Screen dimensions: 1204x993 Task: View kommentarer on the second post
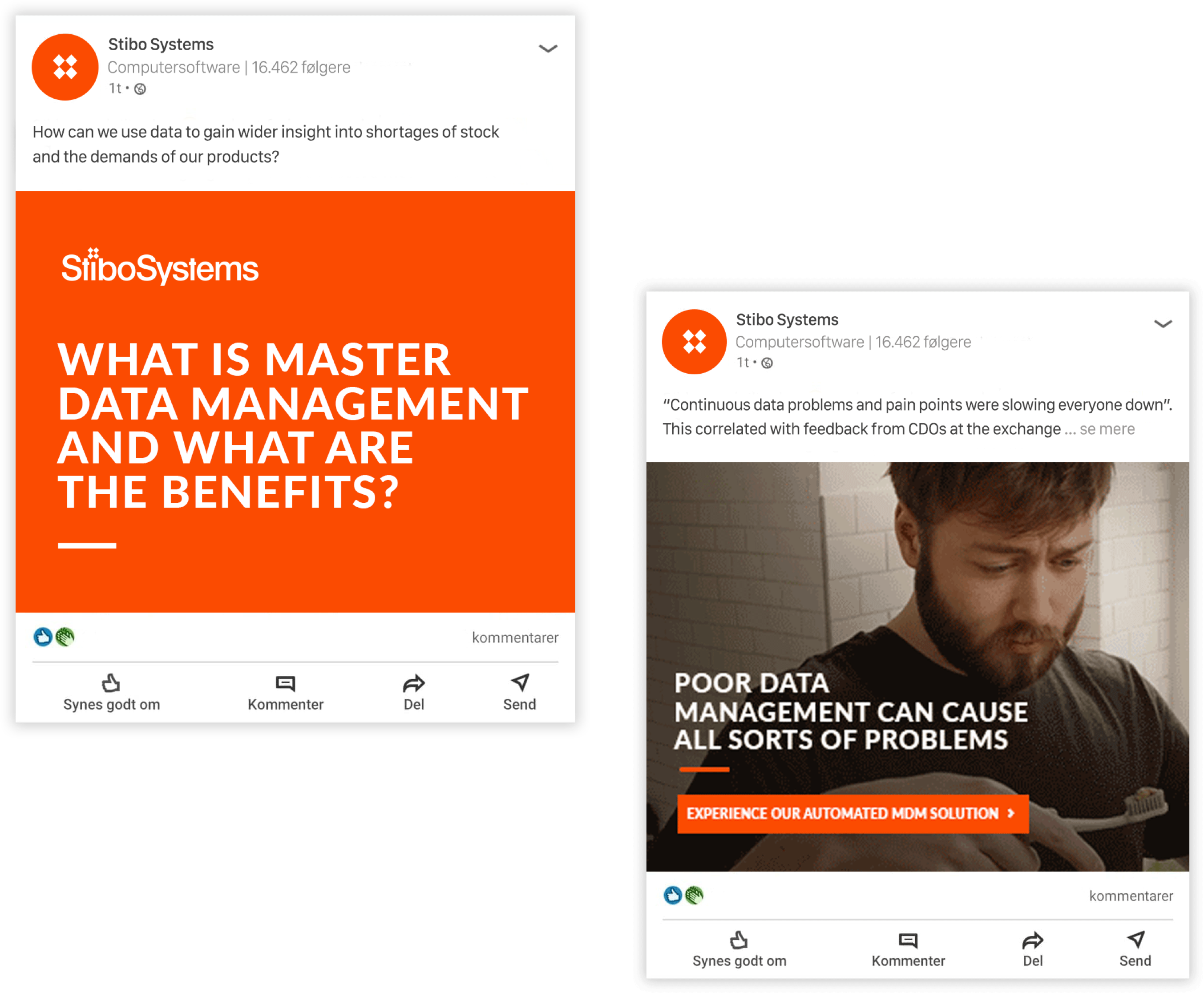coord(1130,896)
